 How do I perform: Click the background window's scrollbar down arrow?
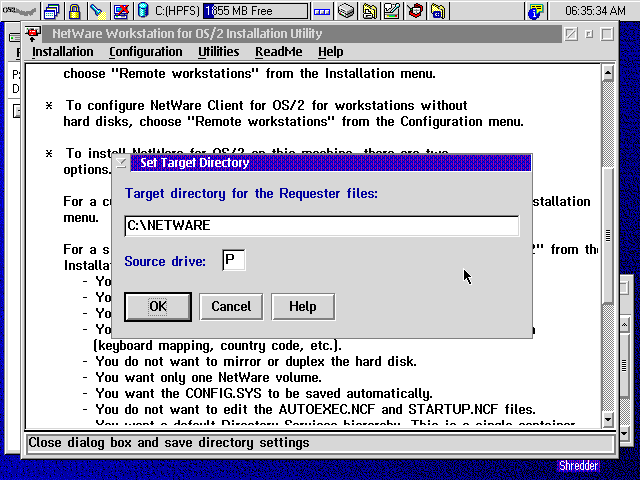(624, 433)
